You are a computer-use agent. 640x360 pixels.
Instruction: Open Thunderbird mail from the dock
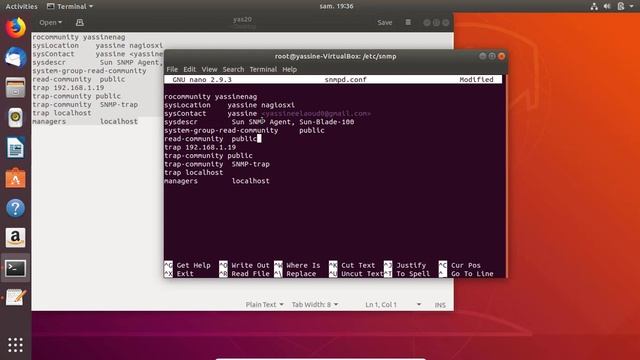16,57
